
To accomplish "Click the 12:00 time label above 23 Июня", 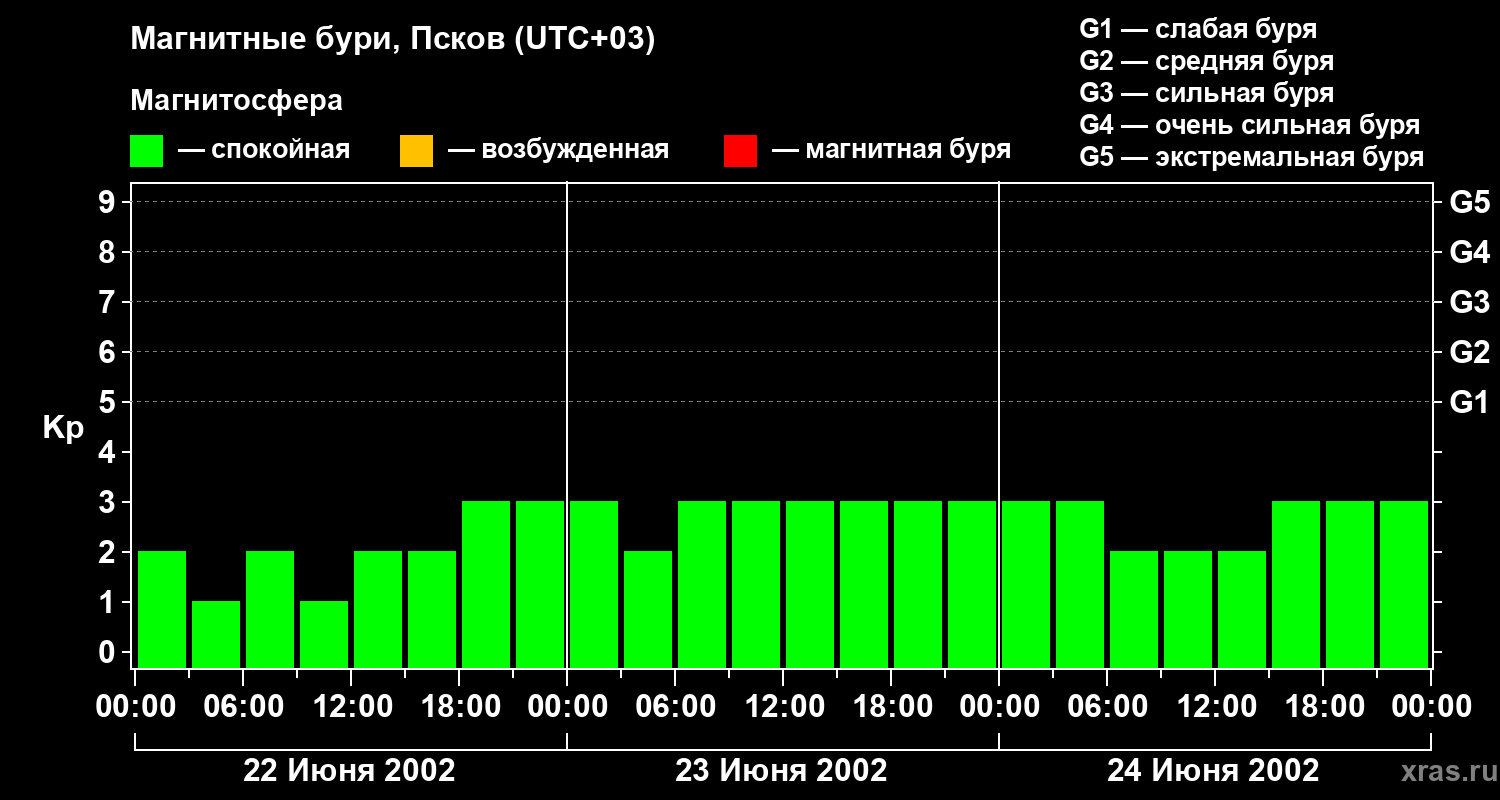I will coord(783,707).
